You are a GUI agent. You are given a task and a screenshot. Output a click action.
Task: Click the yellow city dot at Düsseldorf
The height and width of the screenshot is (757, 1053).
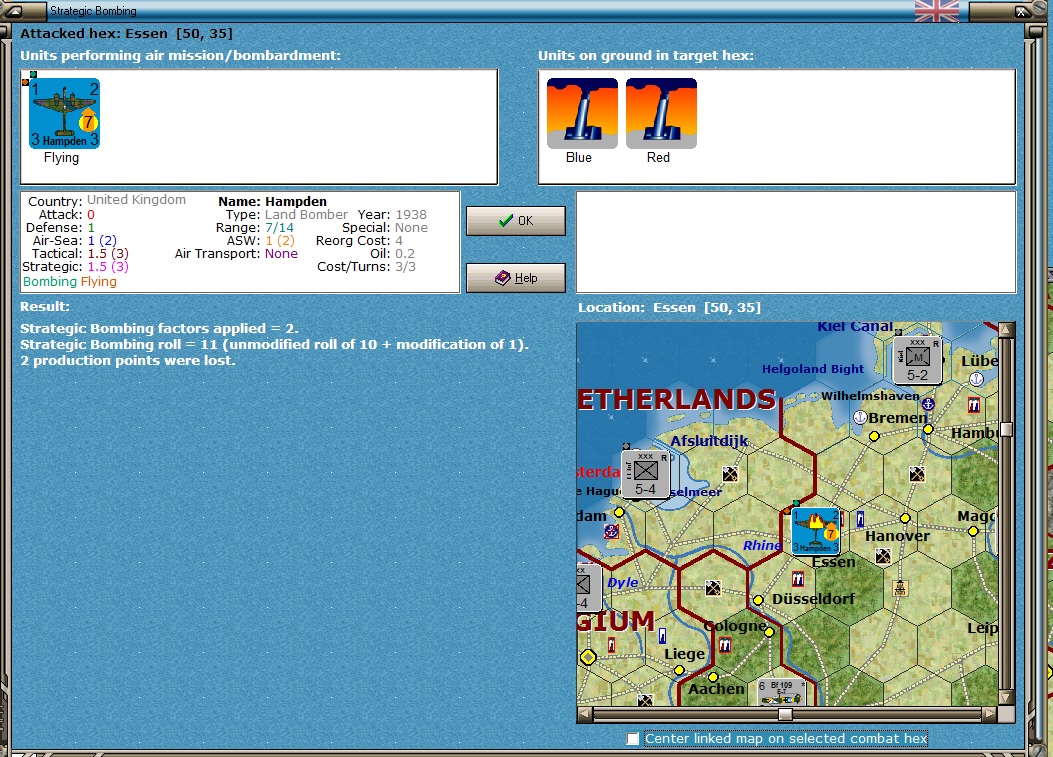758,600
